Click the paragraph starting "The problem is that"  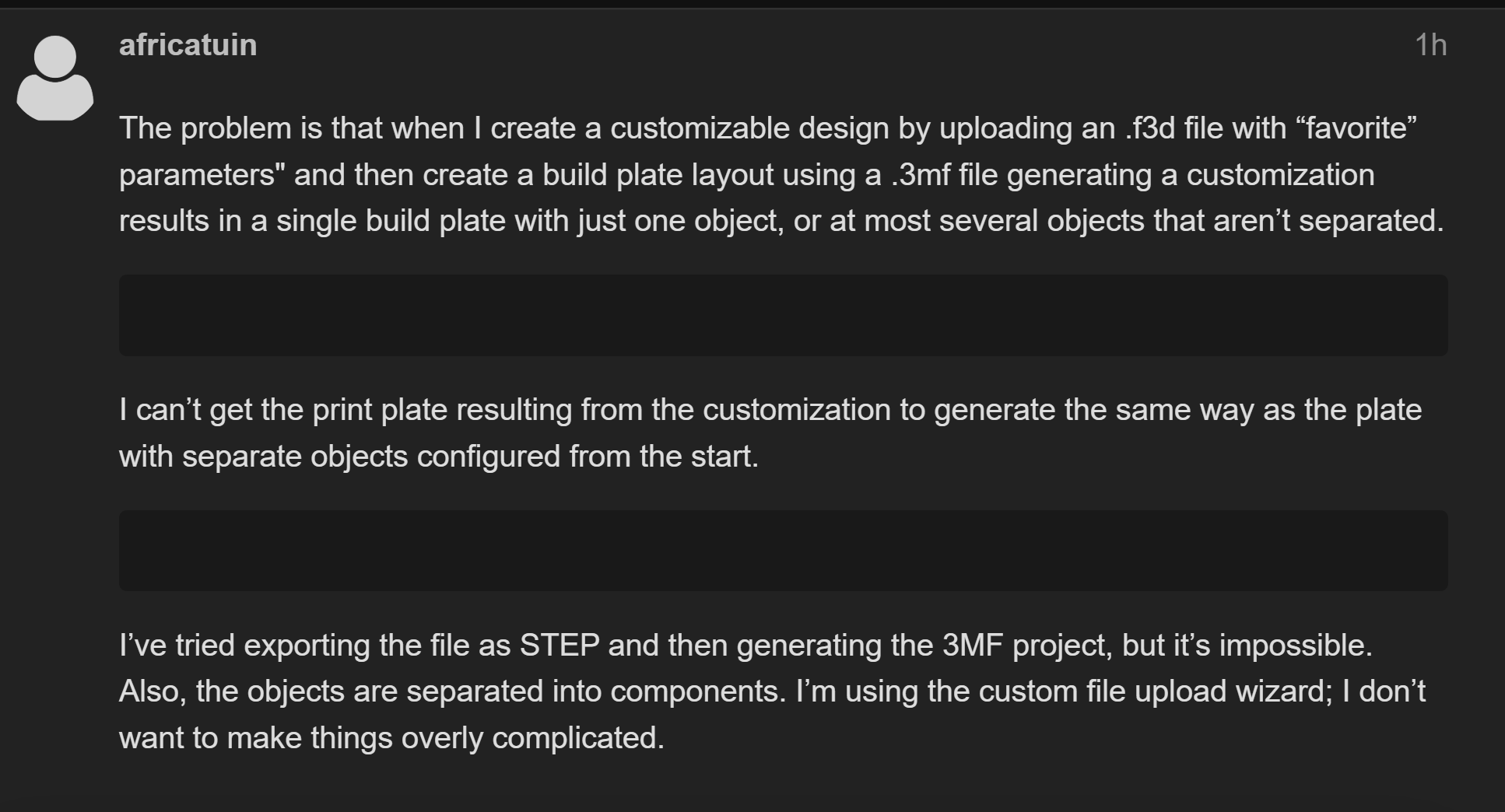781,174
